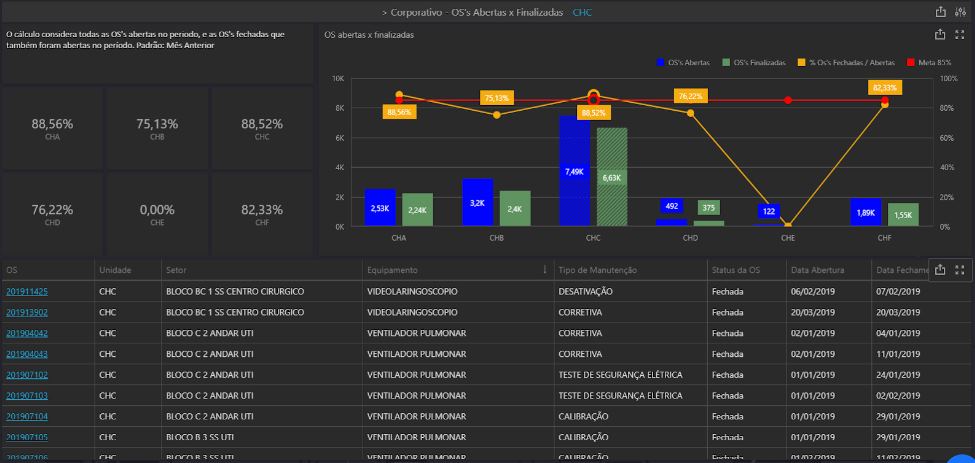Sort by Tipo de Manutenção column header
Image resolution: width=975 pixels, height=463 pixels.
click(x=600, y=270)
